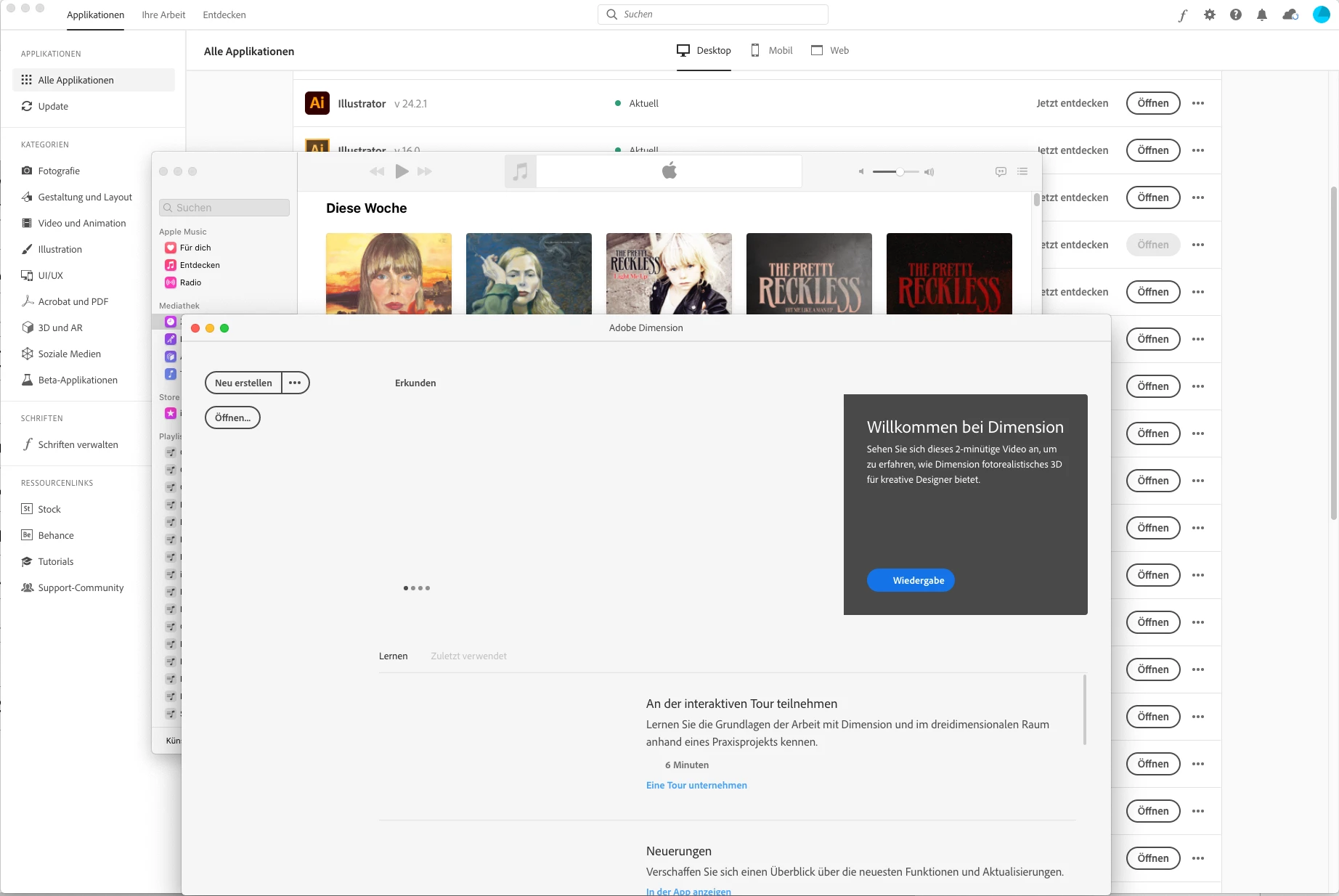Screen dimensions: 1339x896
Task: Skip to next track in Music
Action: pyautogui.click(x=425, y=171)
